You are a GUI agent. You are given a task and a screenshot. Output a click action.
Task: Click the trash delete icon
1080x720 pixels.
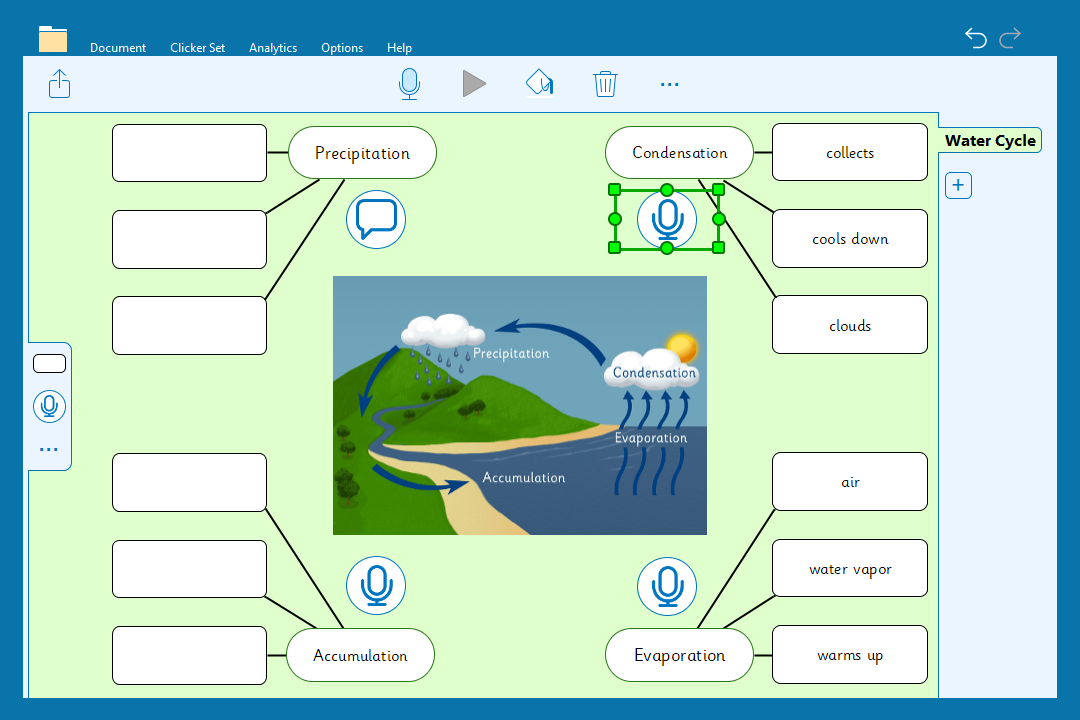click(605, 83)
